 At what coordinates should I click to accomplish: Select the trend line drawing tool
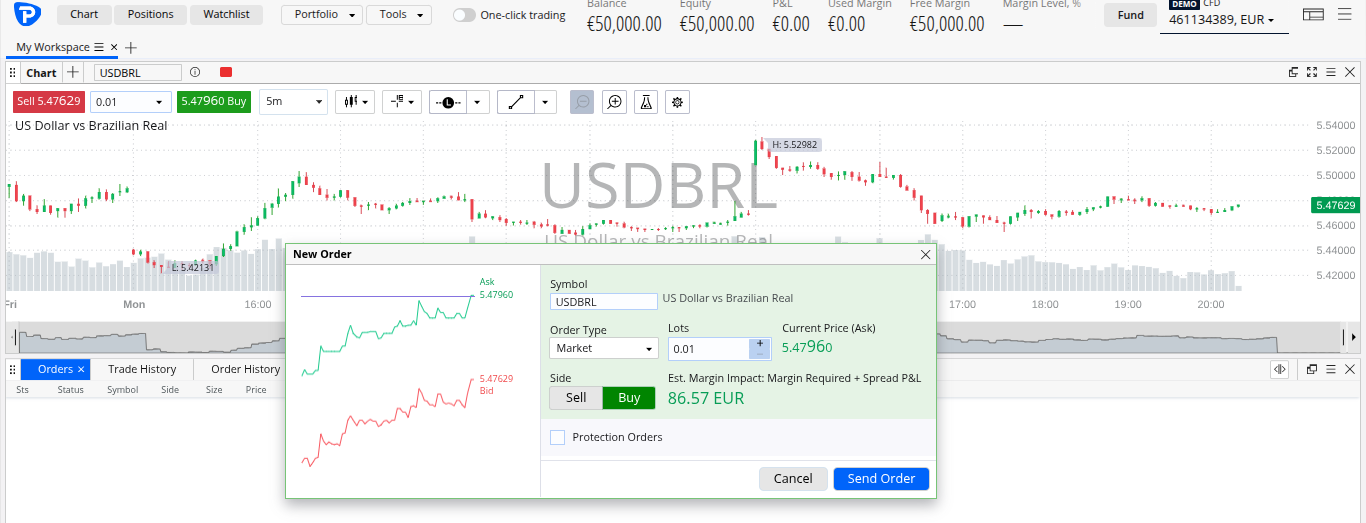point(516,102)
